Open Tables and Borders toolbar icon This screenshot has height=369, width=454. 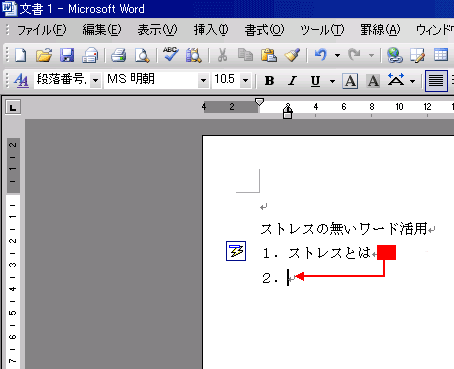click(x=418, y=55)
